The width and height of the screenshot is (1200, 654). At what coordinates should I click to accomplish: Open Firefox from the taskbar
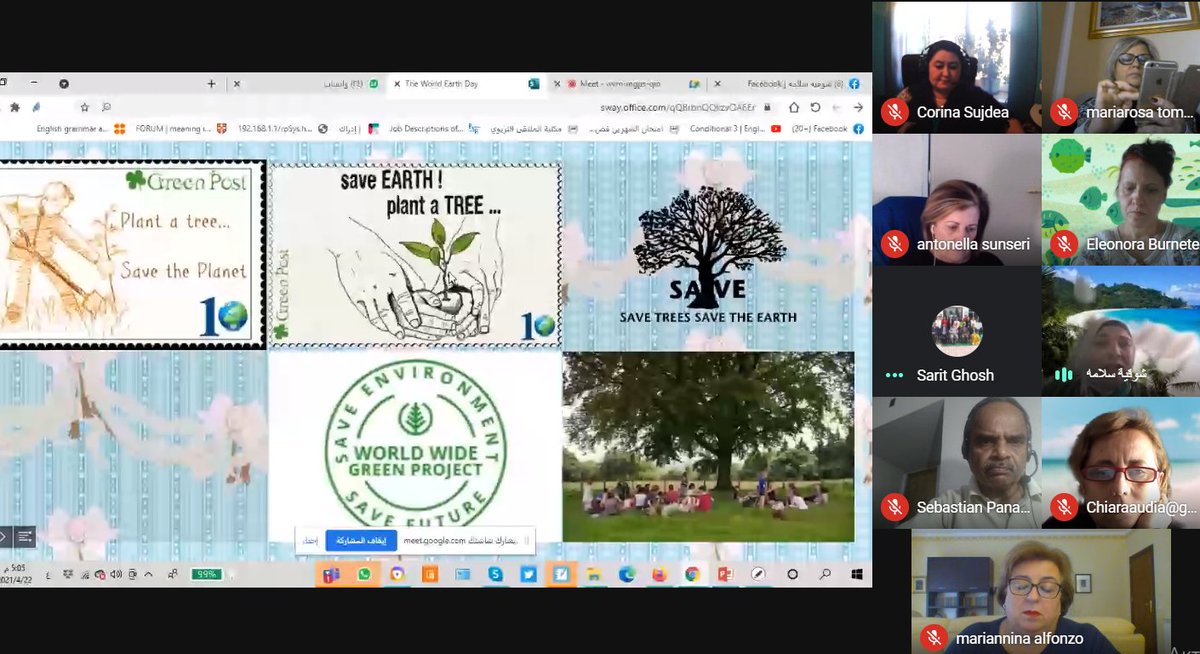click(659, 574)
